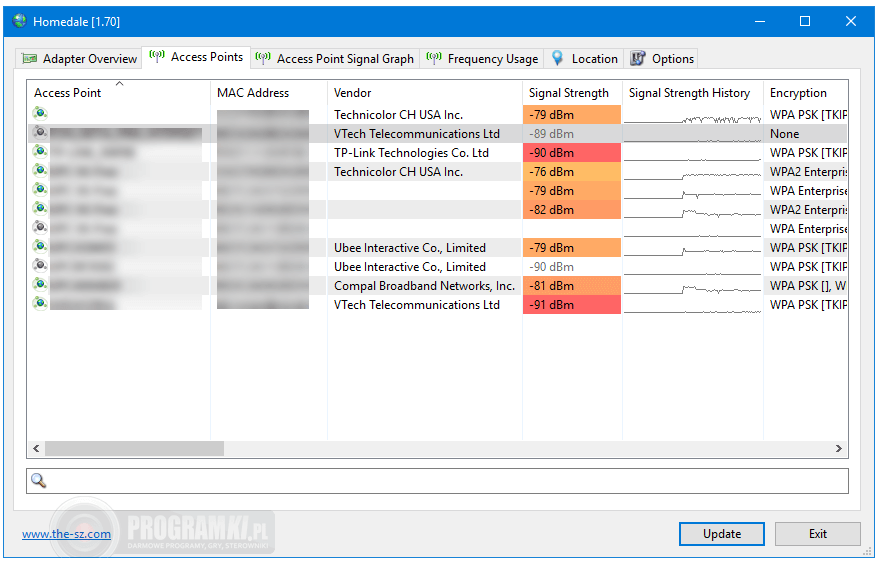The image size is (880, 564).
Task: Click access point icon in the -91 dBm row
Action: [40, 304]
